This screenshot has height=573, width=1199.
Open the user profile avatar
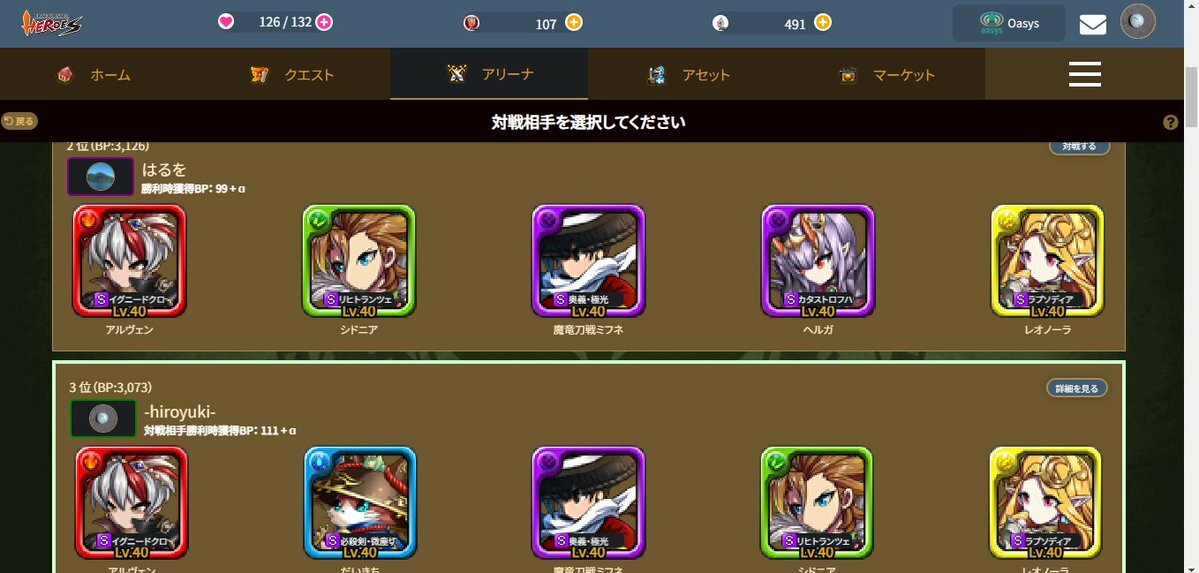(x=1138, y=22)
